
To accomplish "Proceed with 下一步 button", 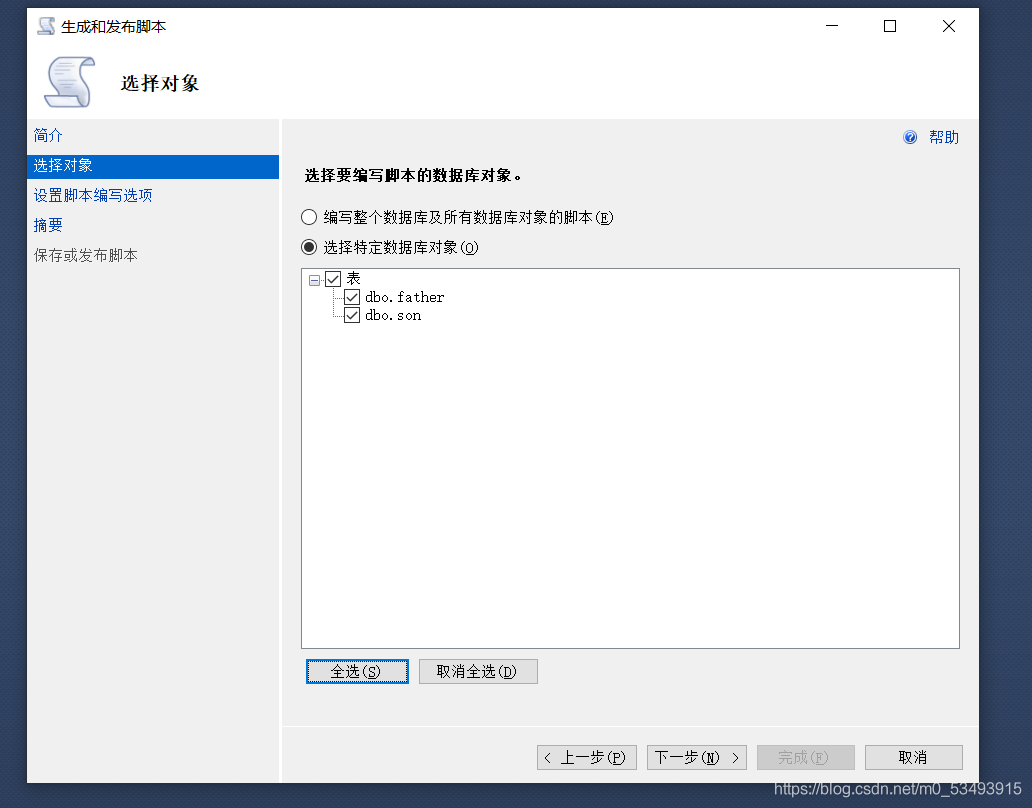I will (696, 758).
